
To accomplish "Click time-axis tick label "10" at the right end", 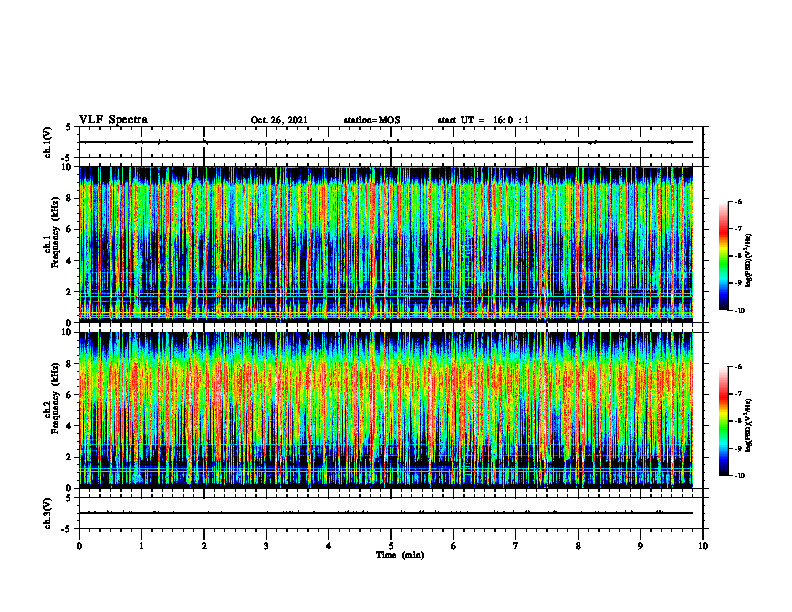I will pos(703,546).
